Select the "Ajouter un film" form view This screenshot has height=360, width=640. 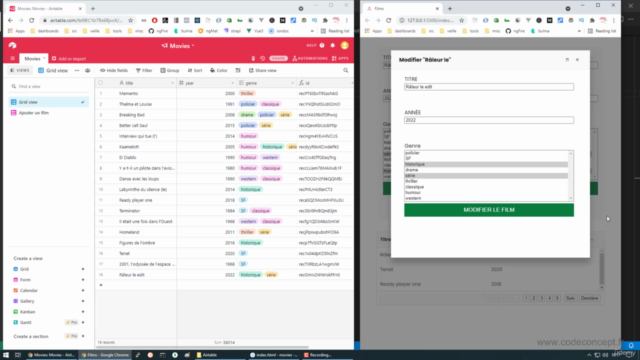click(x=49, y=113)
